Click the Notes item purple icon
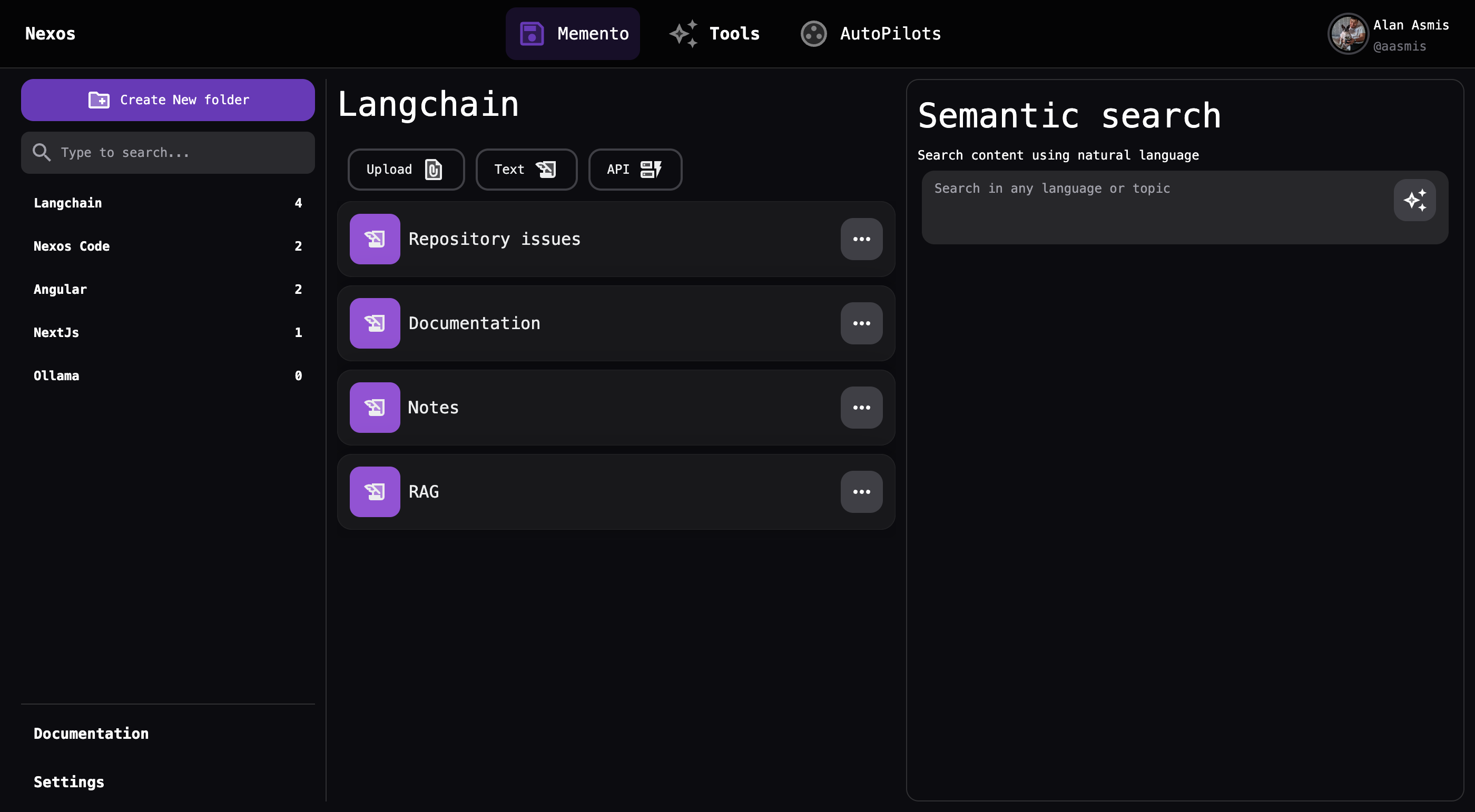1475x812 pixels. [x=375, y=408]
